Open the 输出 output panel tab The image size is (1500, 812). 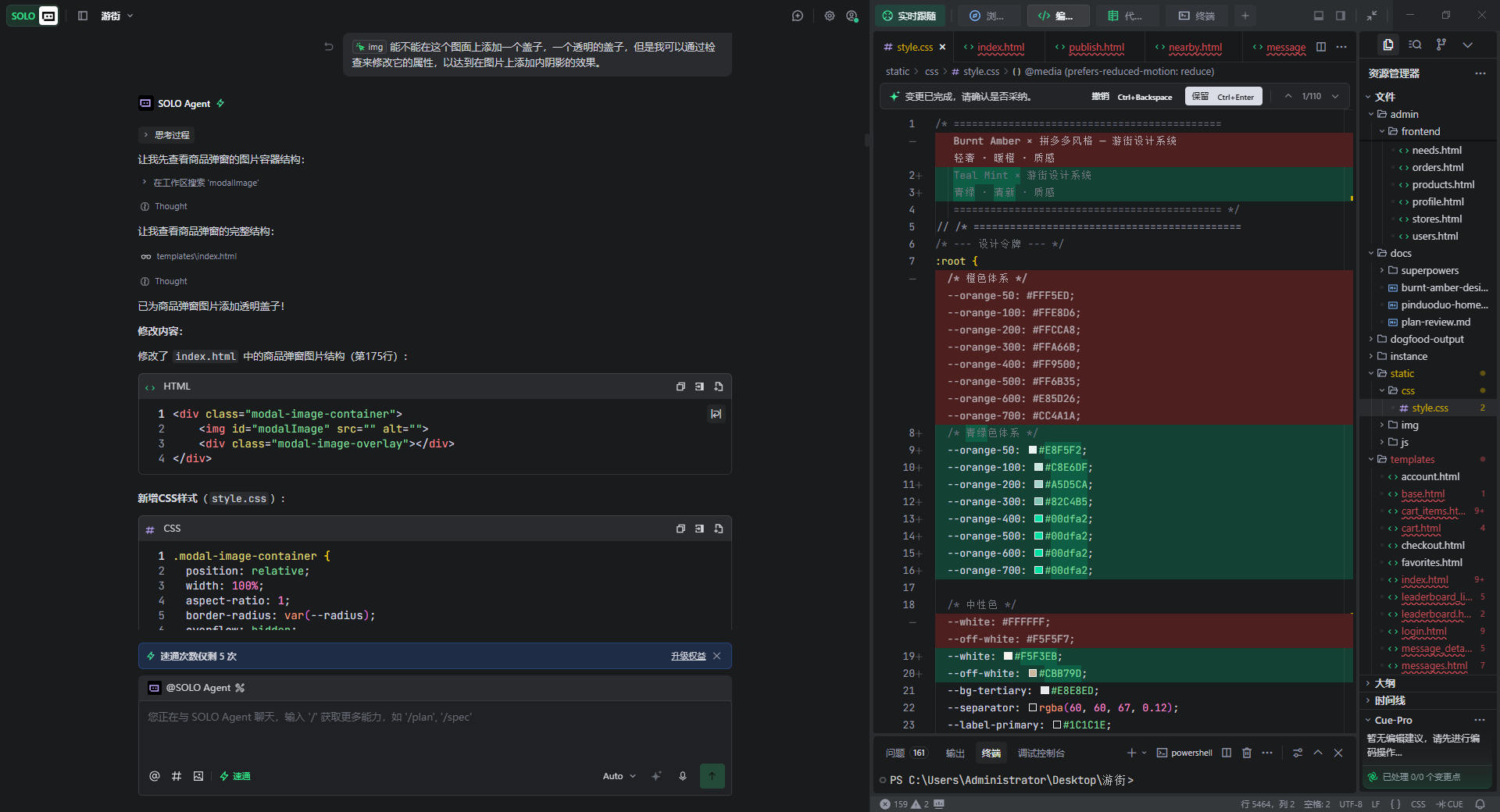point(955,753)
